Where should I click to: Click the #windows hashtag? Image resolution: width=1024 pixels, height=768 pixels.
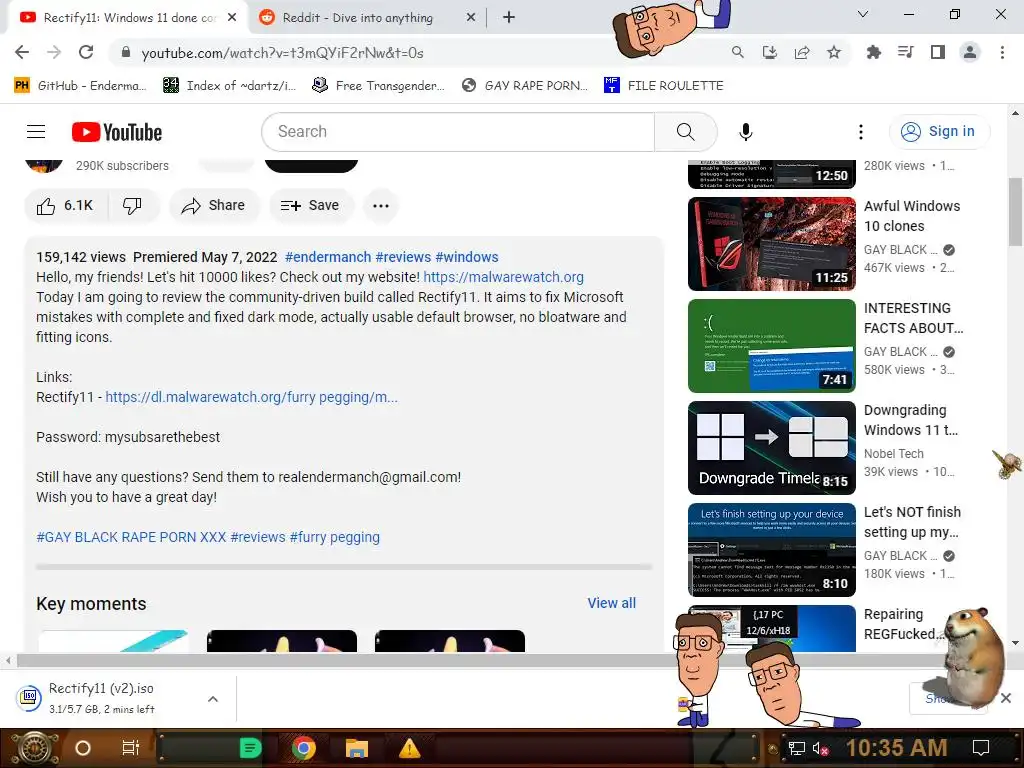coord(466,257)
